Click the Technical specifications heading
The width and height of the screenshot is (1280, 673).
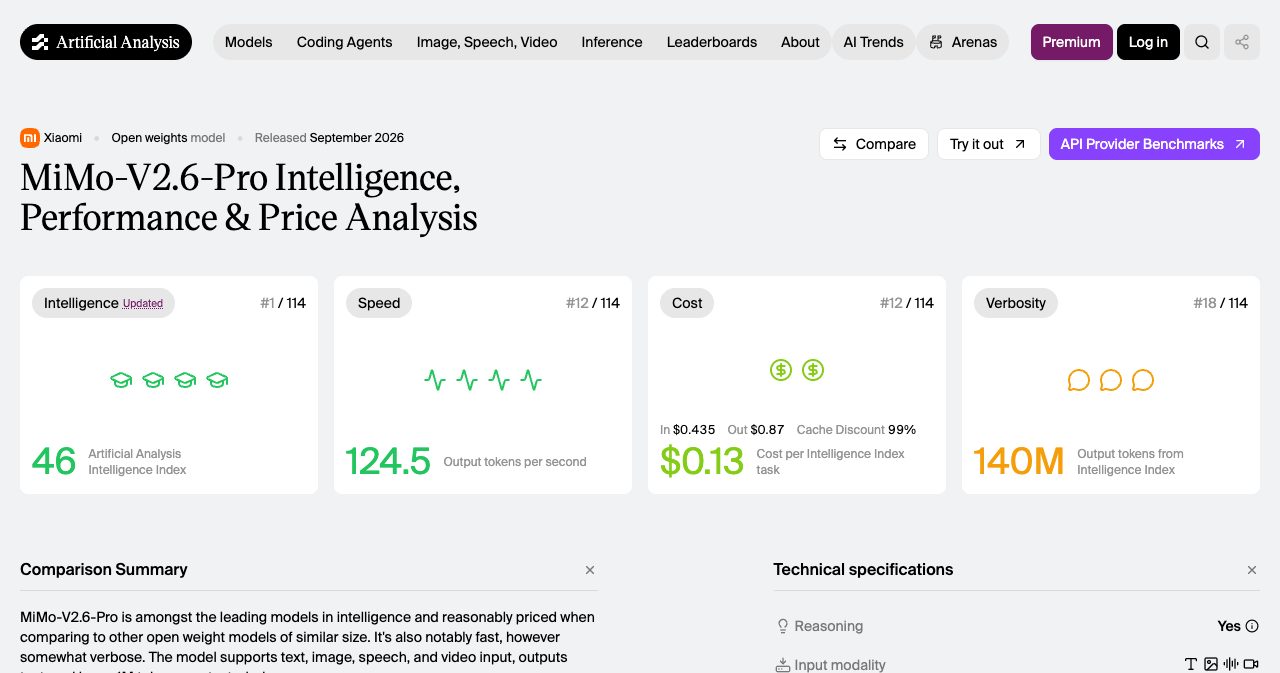(x=863, y=569)
